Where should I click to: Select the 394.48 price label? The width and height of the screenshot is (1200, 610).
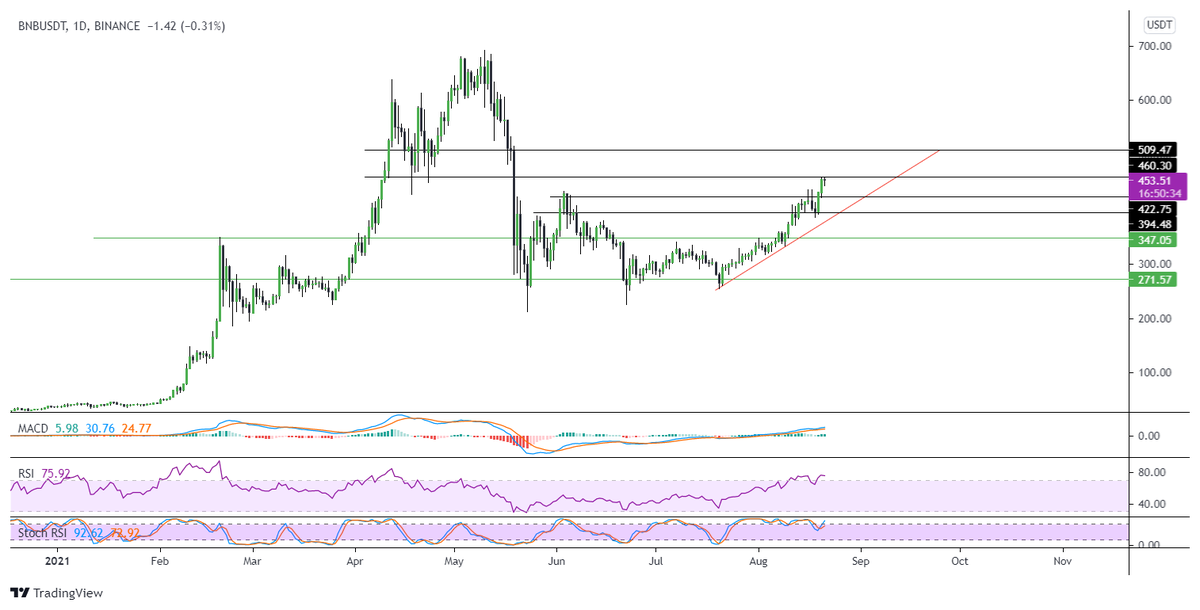[1151, 224]
